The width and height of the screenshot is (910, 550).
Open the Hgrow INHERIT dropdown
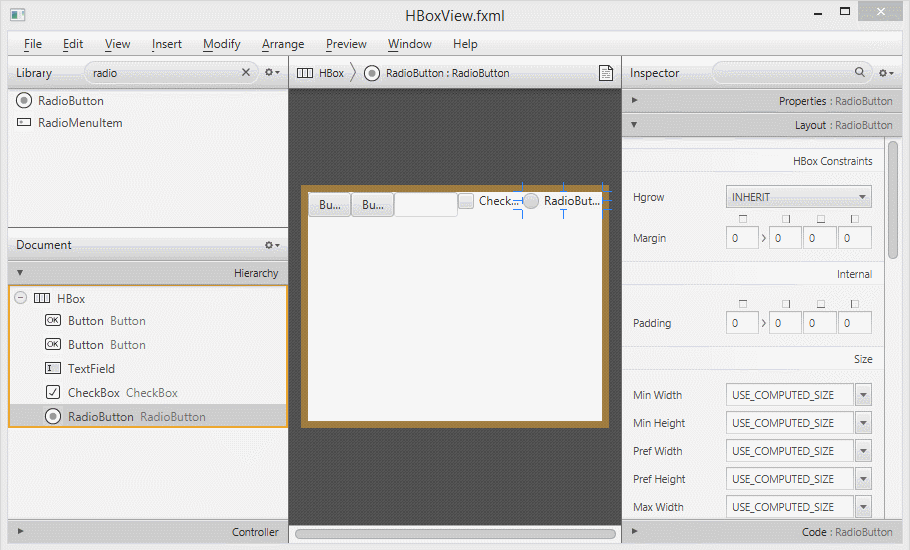tap(799, 197)
